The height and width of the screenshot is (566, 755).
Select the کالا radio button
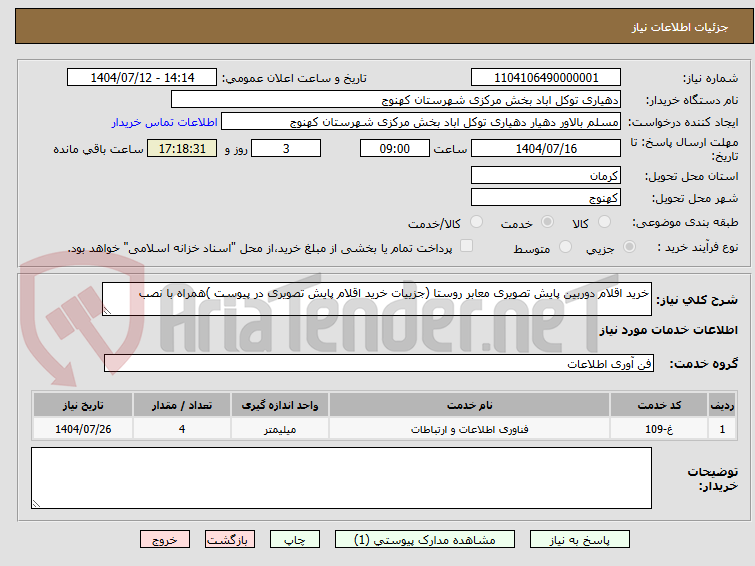[x=604, y=222]
